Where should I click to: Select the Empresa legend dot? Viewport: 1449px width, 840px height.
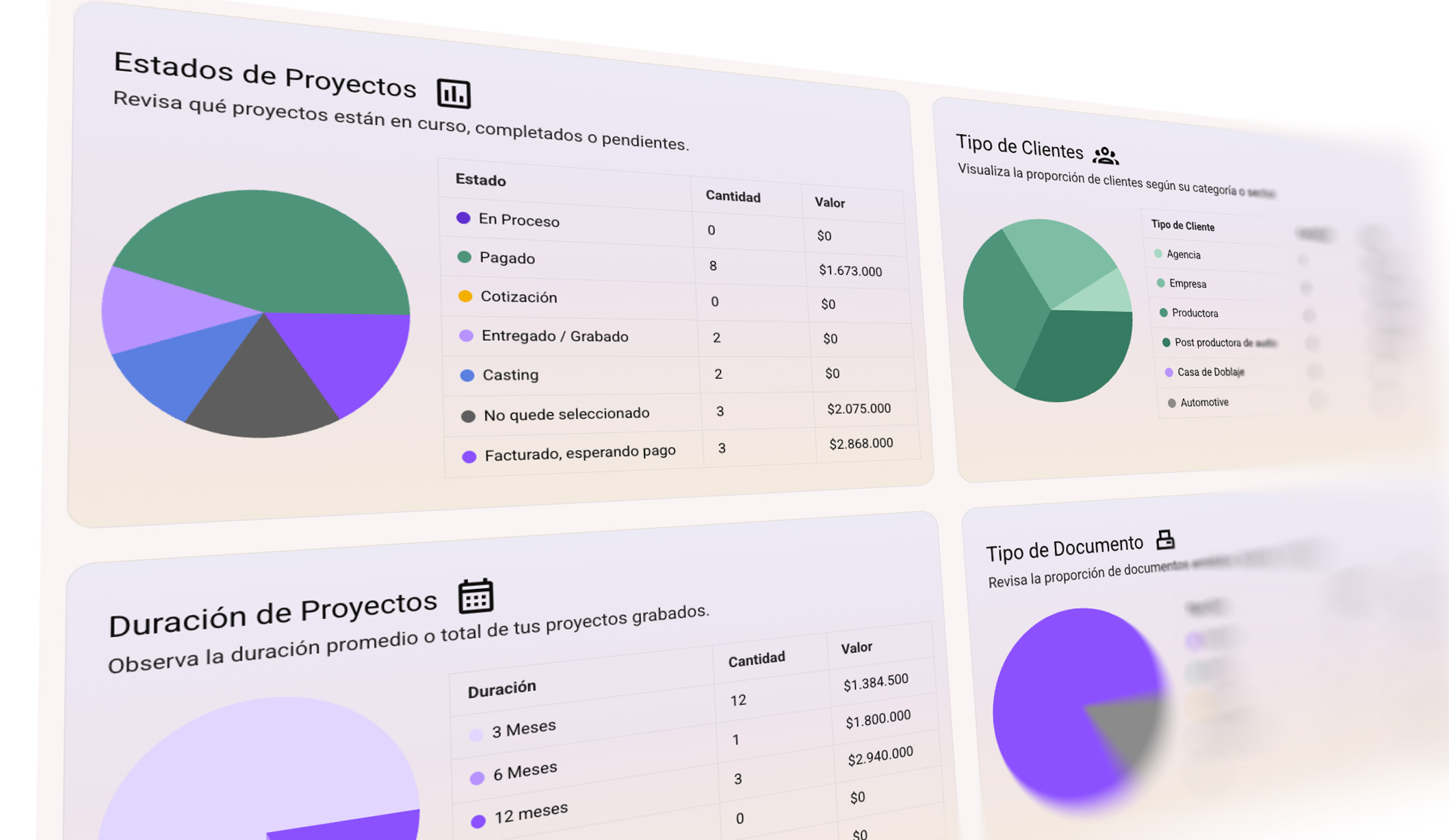pyautogui.click(x=1161, y=283)
